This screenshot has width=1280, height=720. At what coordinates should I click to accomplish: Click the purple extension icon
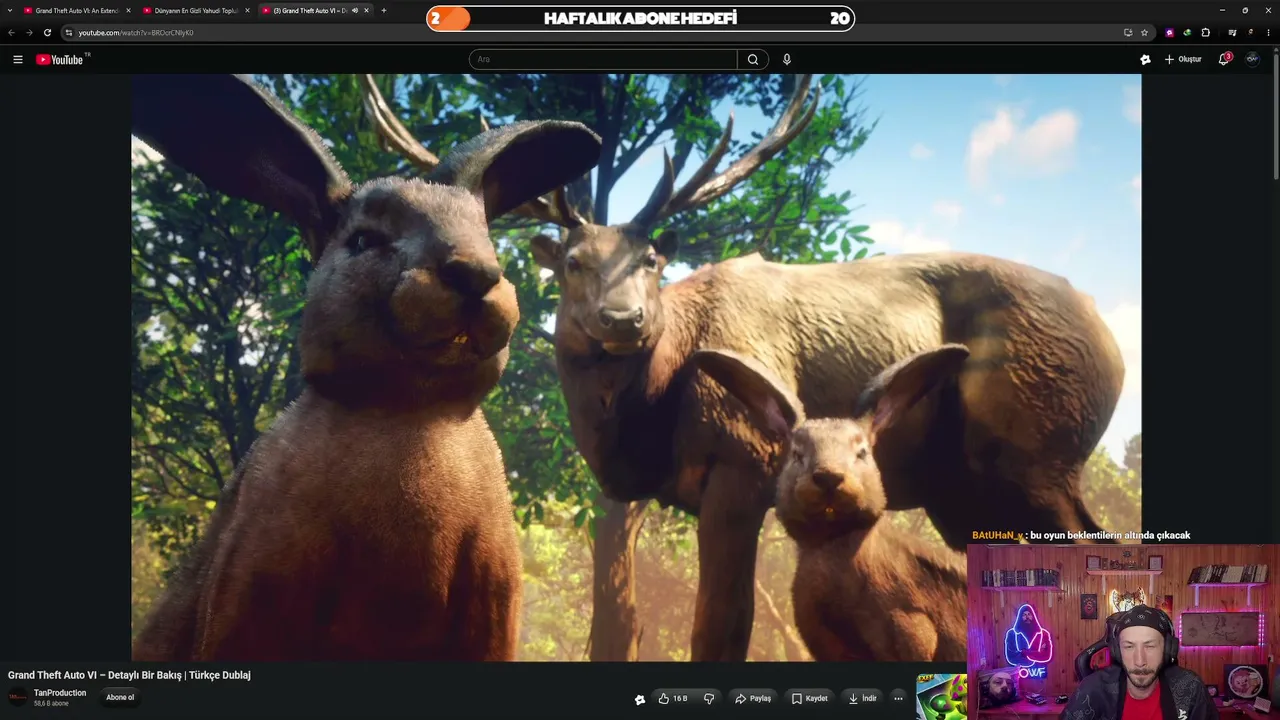1170,32
